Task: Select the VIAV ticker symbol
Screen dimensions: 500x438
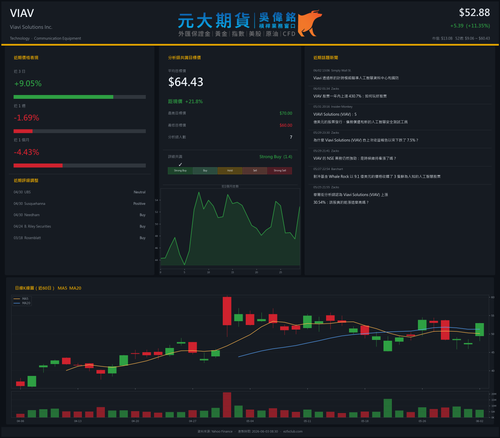Action: [22, 13]
